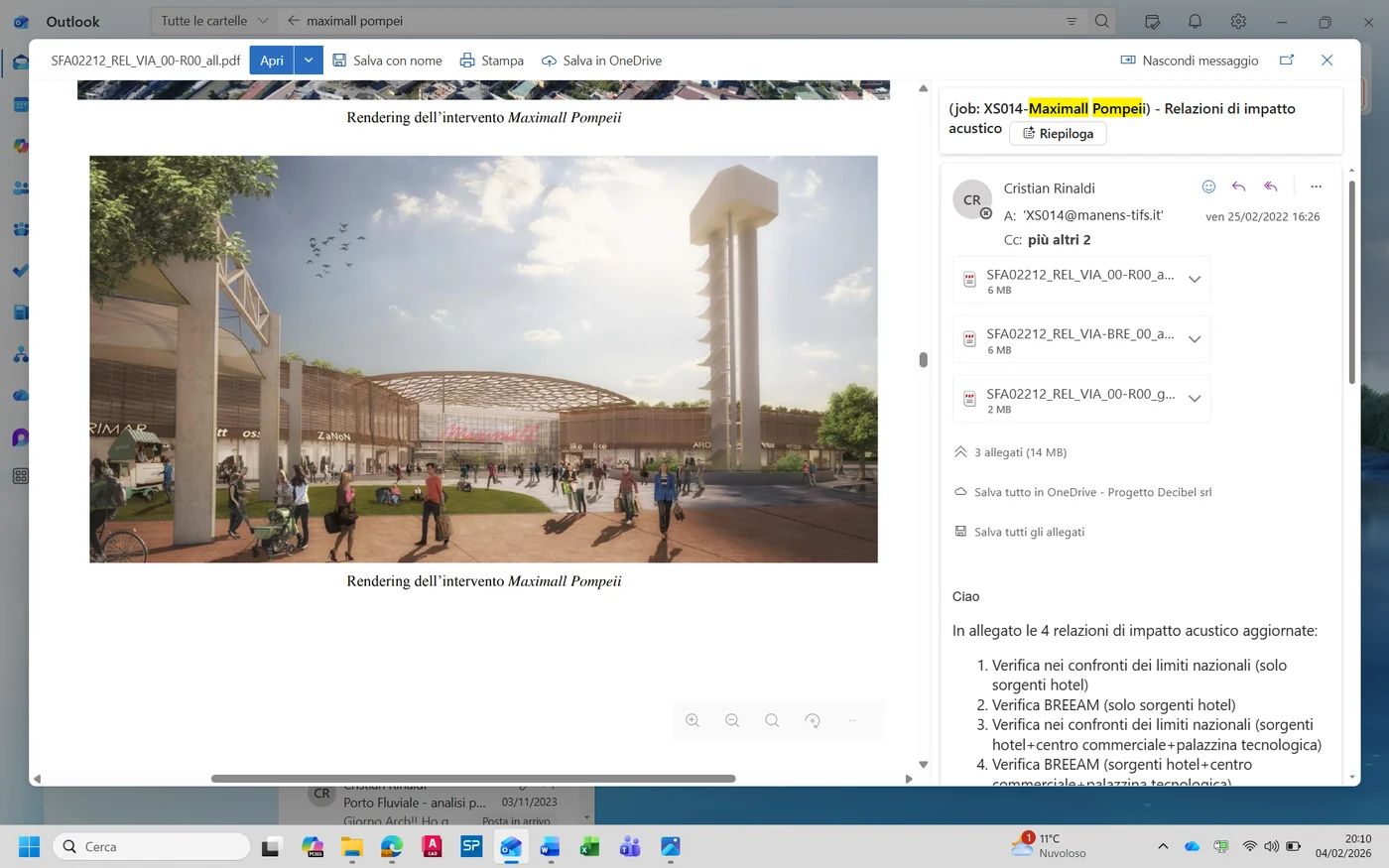The width and height of the screenshot is (1389, 868).
Task: Click the magnifier fit-page icon in preview toolbar
Action: (772, 720)
